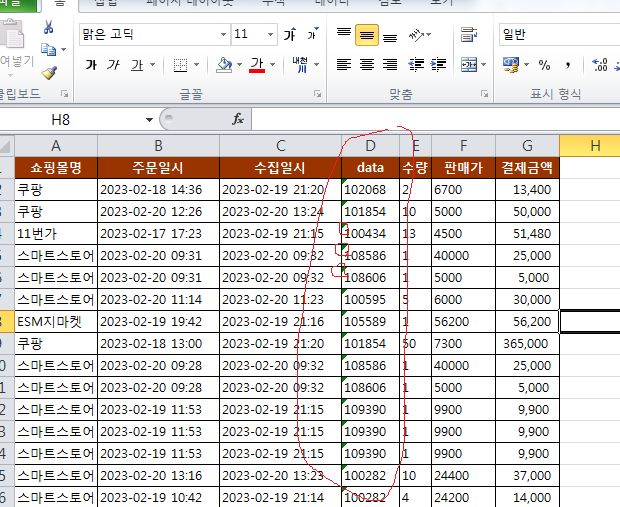Select column A header
Viewport: 620px width, 507px height.
point(56,146)
